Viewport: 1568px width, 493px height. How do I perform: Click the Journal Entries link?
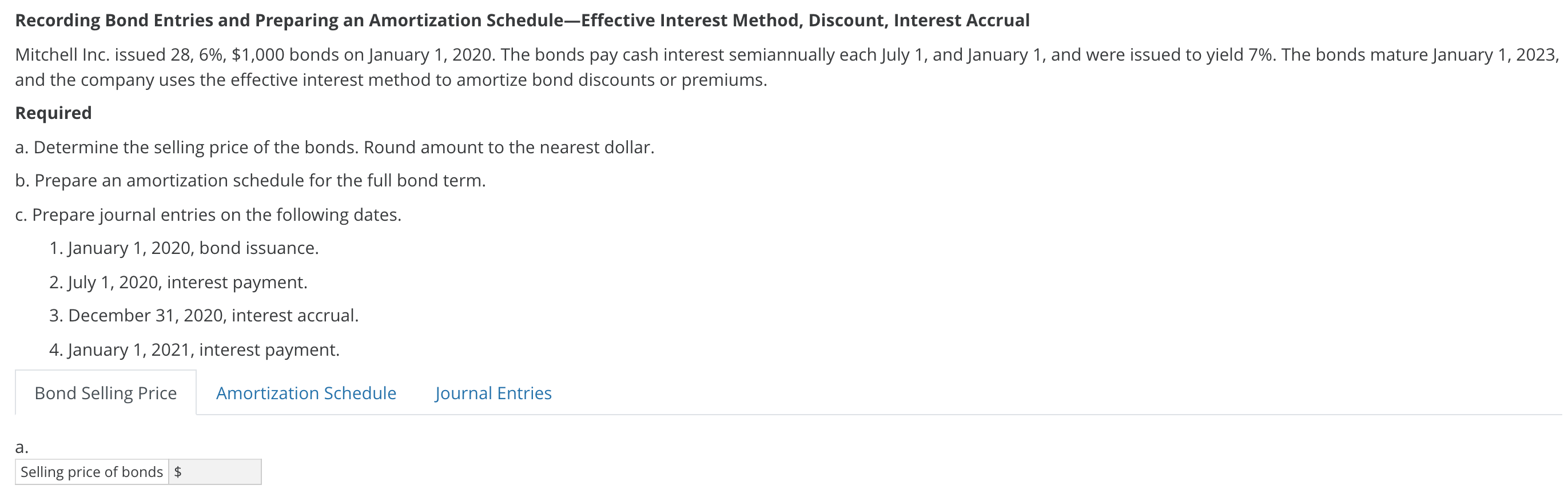point(493,393)
